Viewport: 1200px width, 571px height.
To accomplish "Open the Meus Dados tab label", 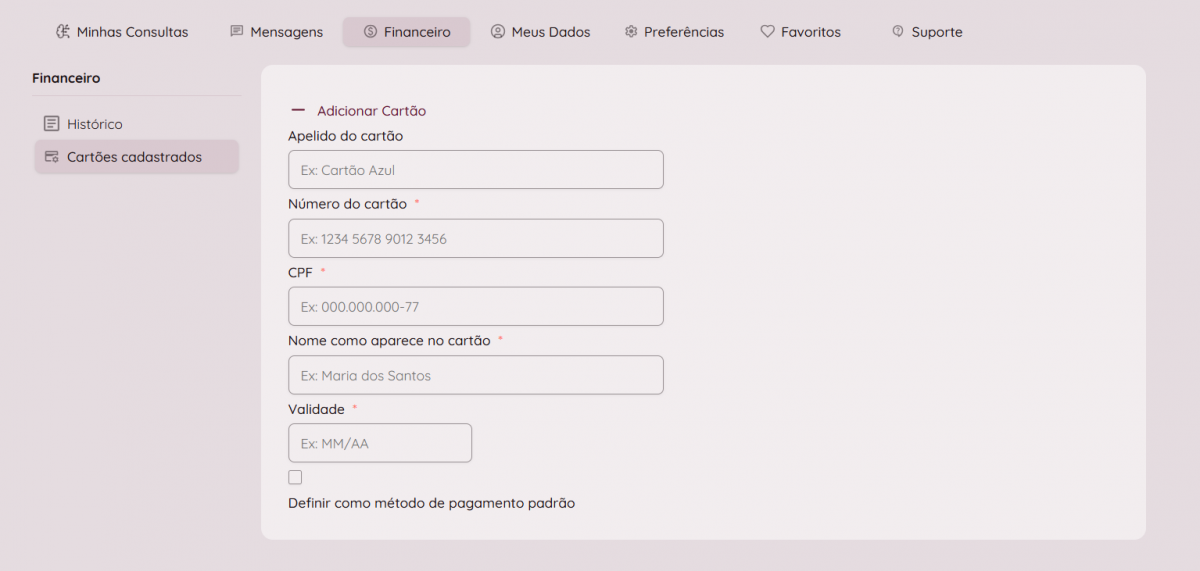I will click(551, 32).
